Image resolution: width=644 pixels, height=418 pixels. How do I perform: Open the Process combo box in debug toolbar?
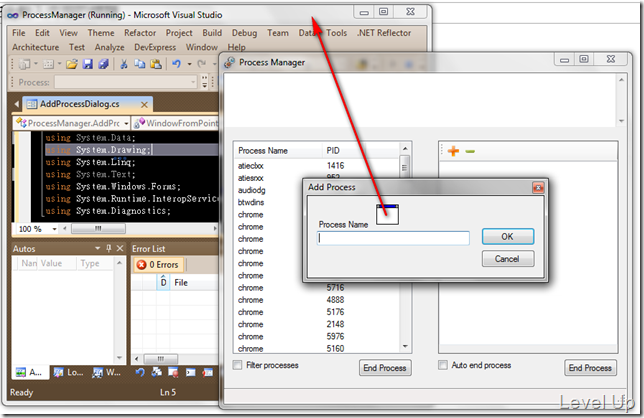(x=126, y=82)
